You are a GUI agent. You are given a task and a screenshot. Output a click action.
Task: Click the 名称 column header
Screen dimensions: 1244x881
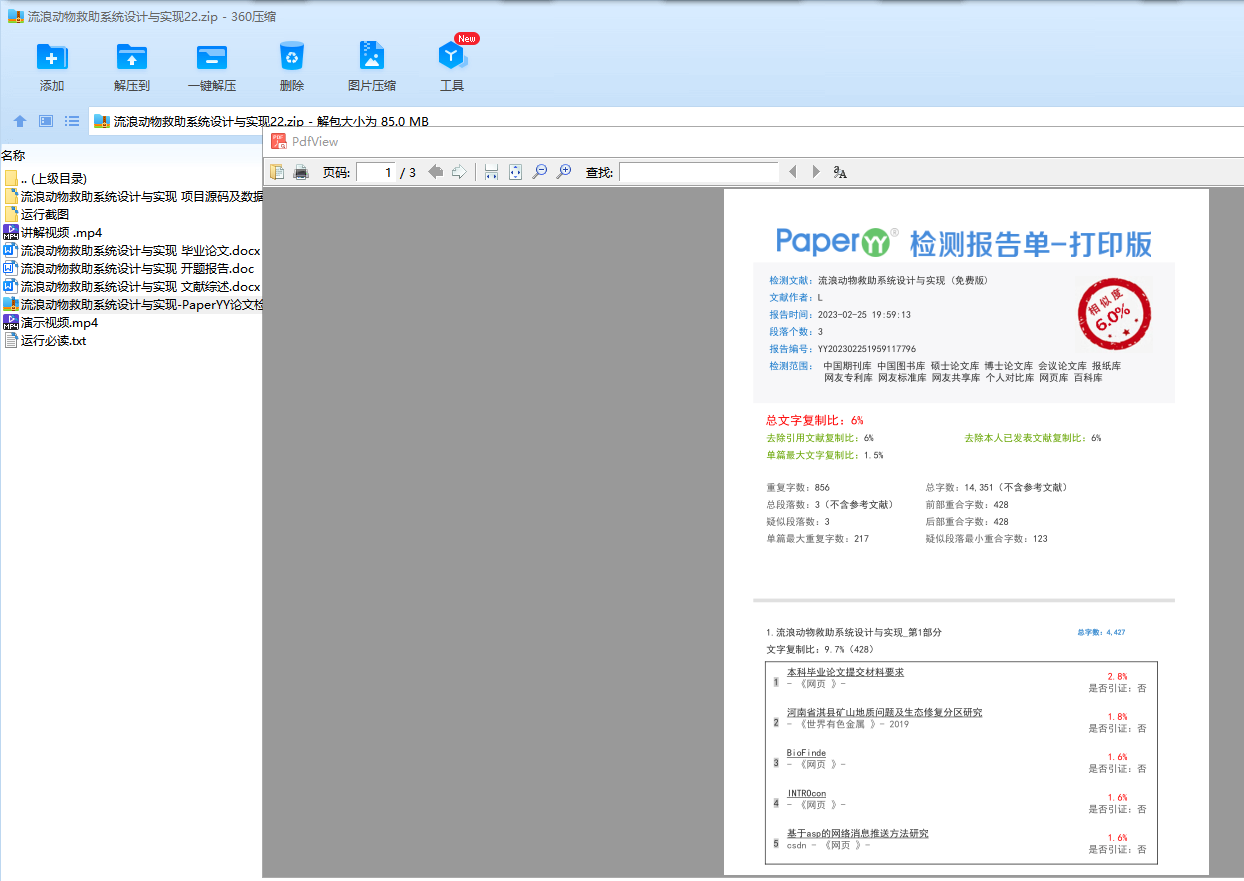coord(13,155)
